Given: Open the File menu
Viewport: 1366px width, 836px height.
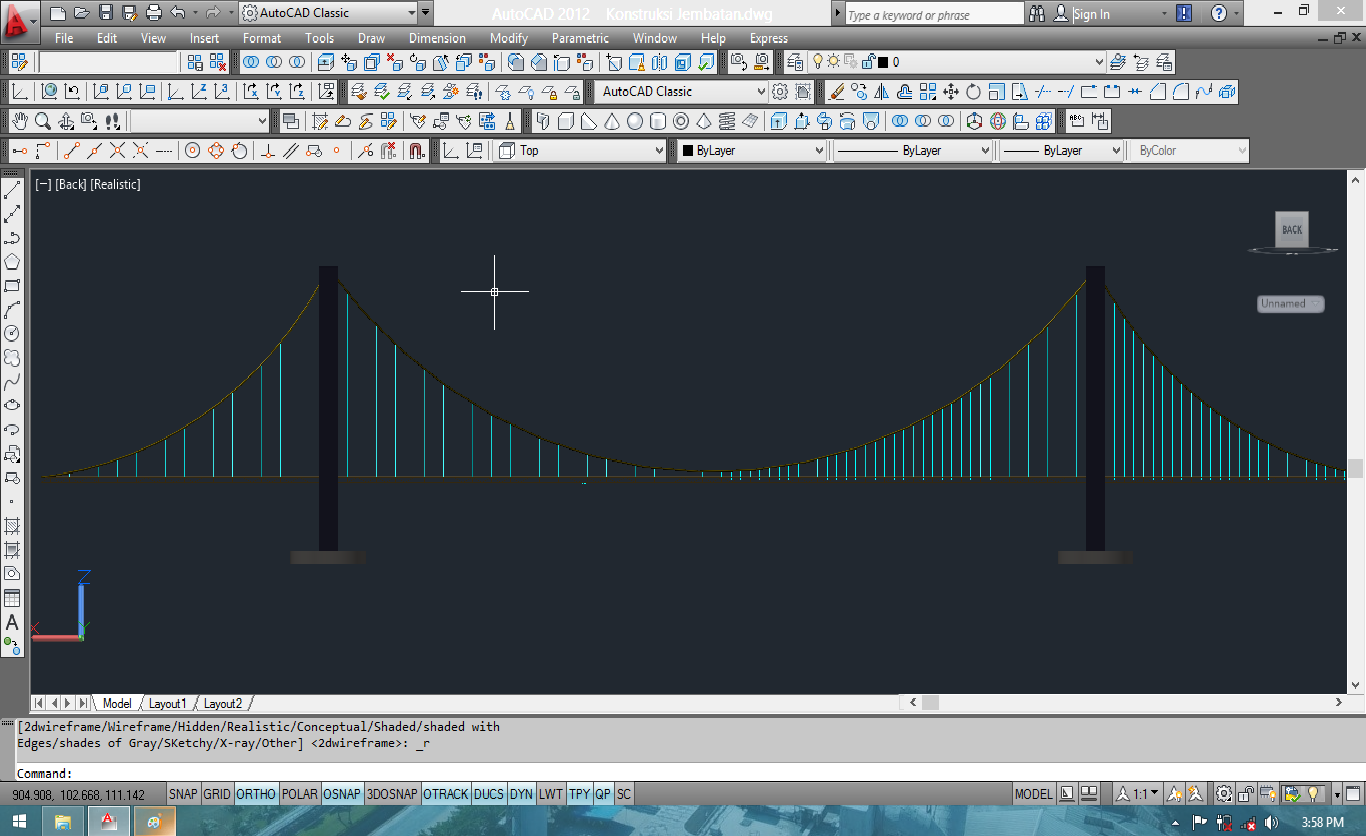Looking at the screenshot, I should [x=64, y=38].
